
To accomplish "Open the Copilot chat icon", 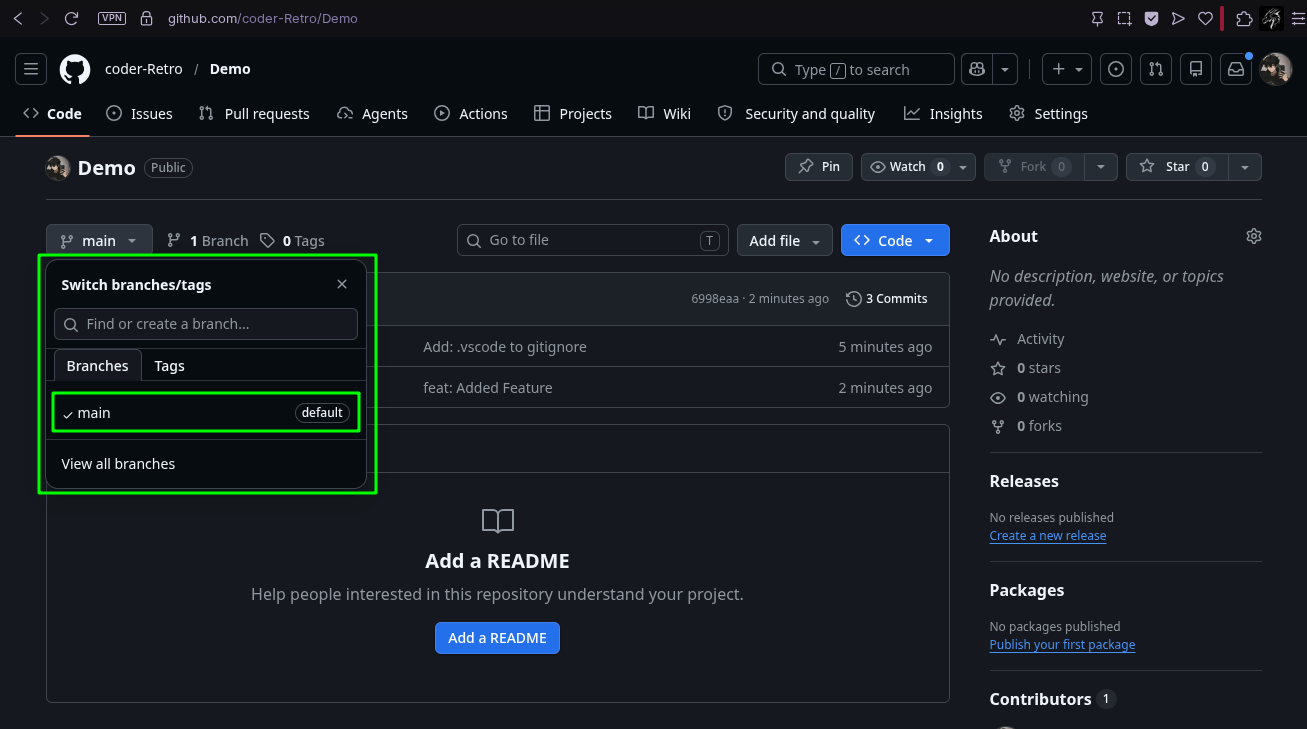I will tap(977, 69).
